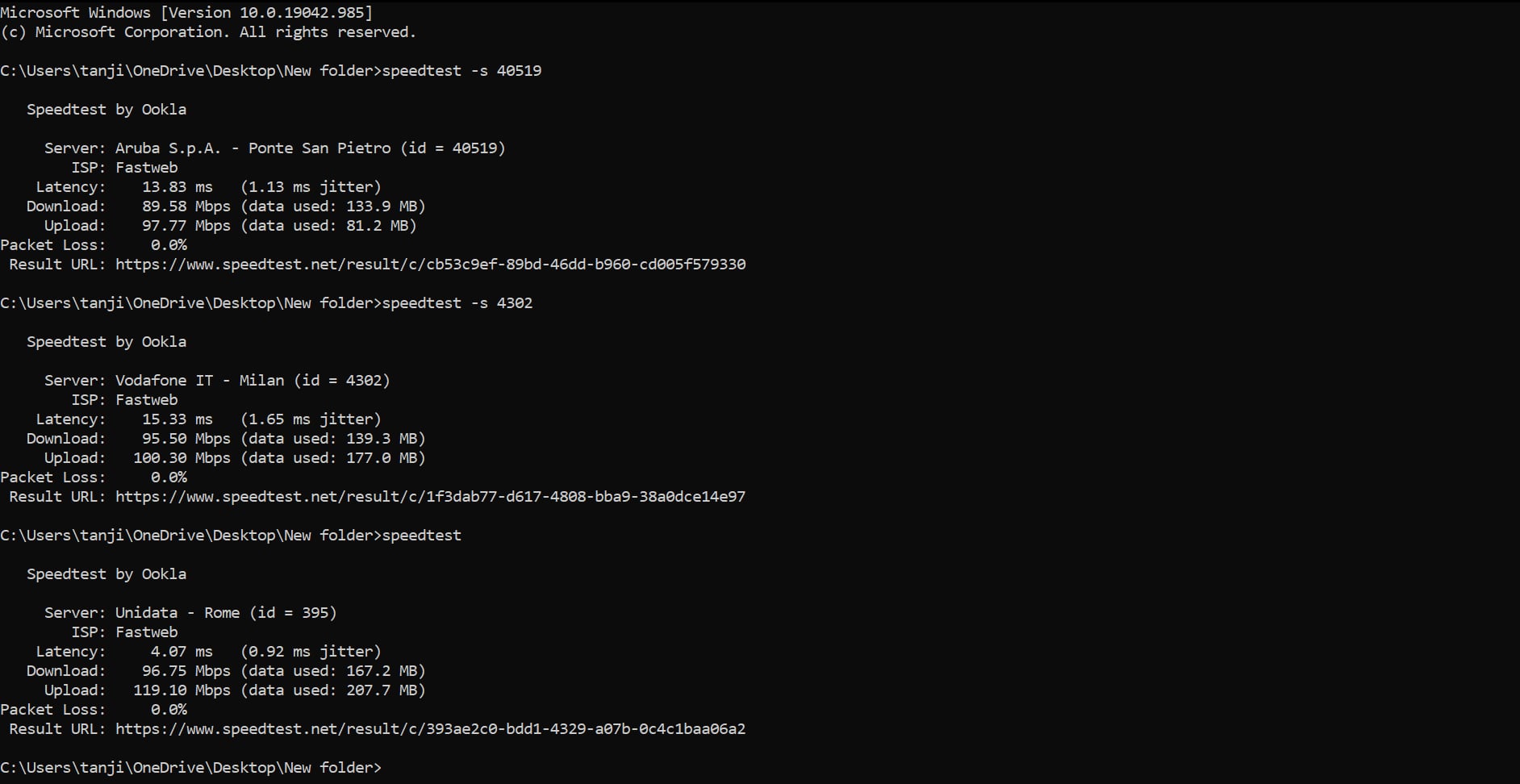The image size is (1520, 784).
Task: Open the result URL ending 38a0dce14e97
Action: pos(430,497)
